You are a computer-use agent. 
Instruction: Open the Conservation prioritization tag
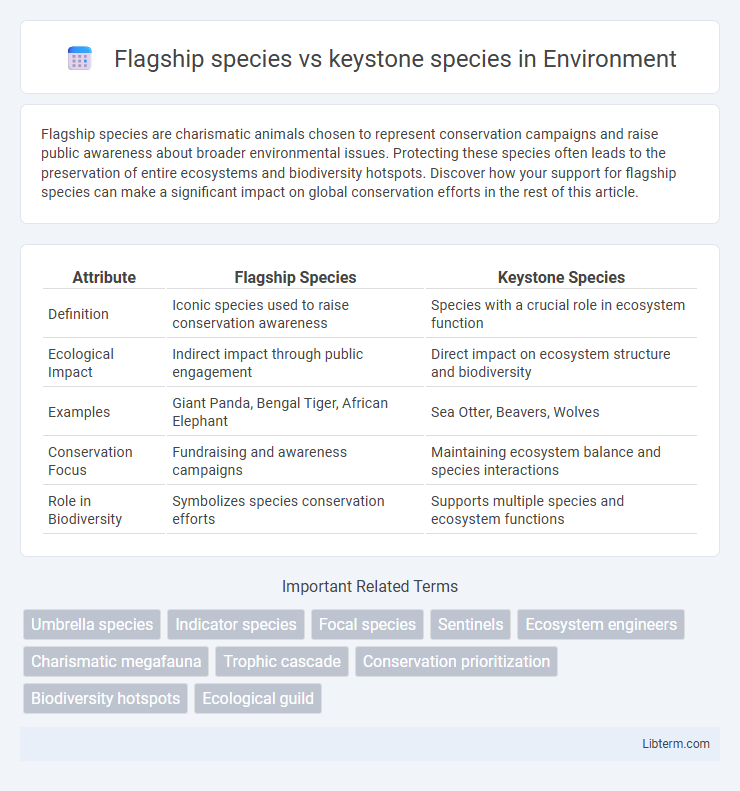pyautogui.click(x=457, y=661)
